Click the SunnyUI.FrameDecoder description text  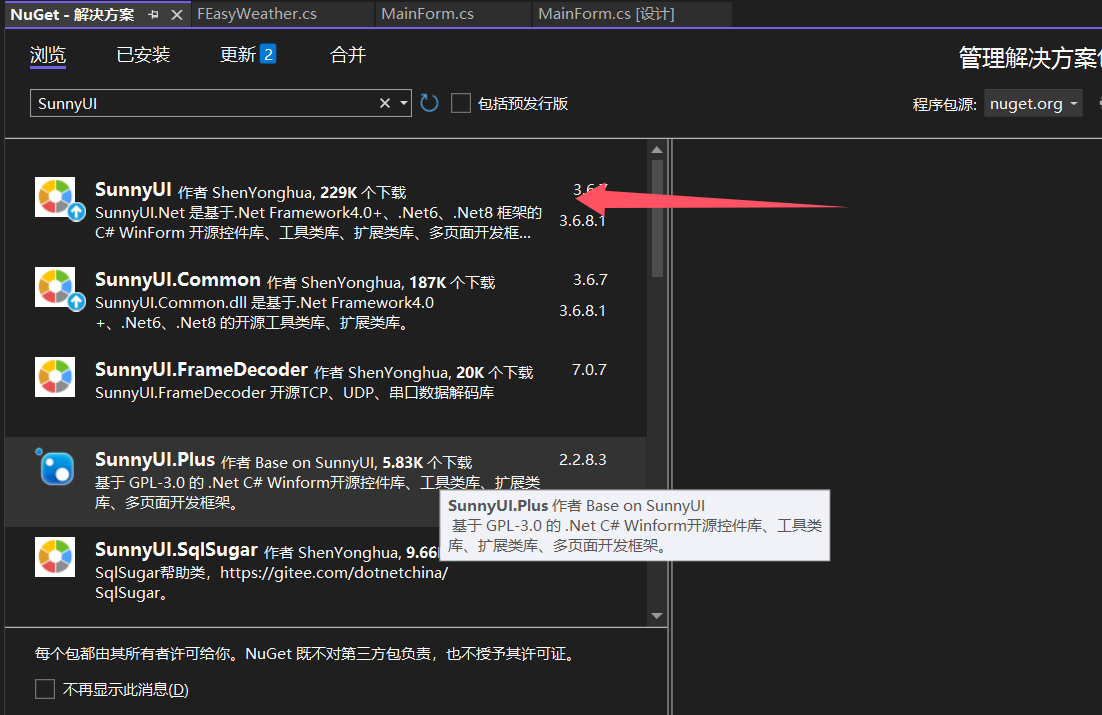[x=294, y=392]
